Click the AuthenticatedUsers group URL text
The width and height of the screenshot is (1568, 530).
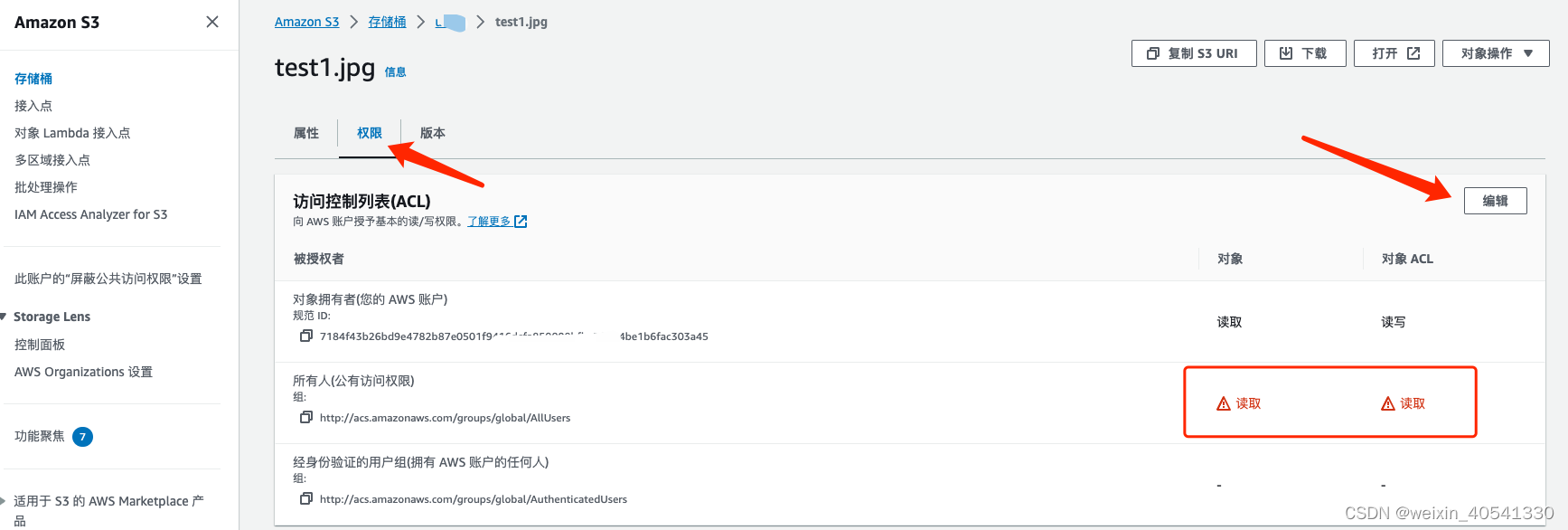click(x=474, y=499)
